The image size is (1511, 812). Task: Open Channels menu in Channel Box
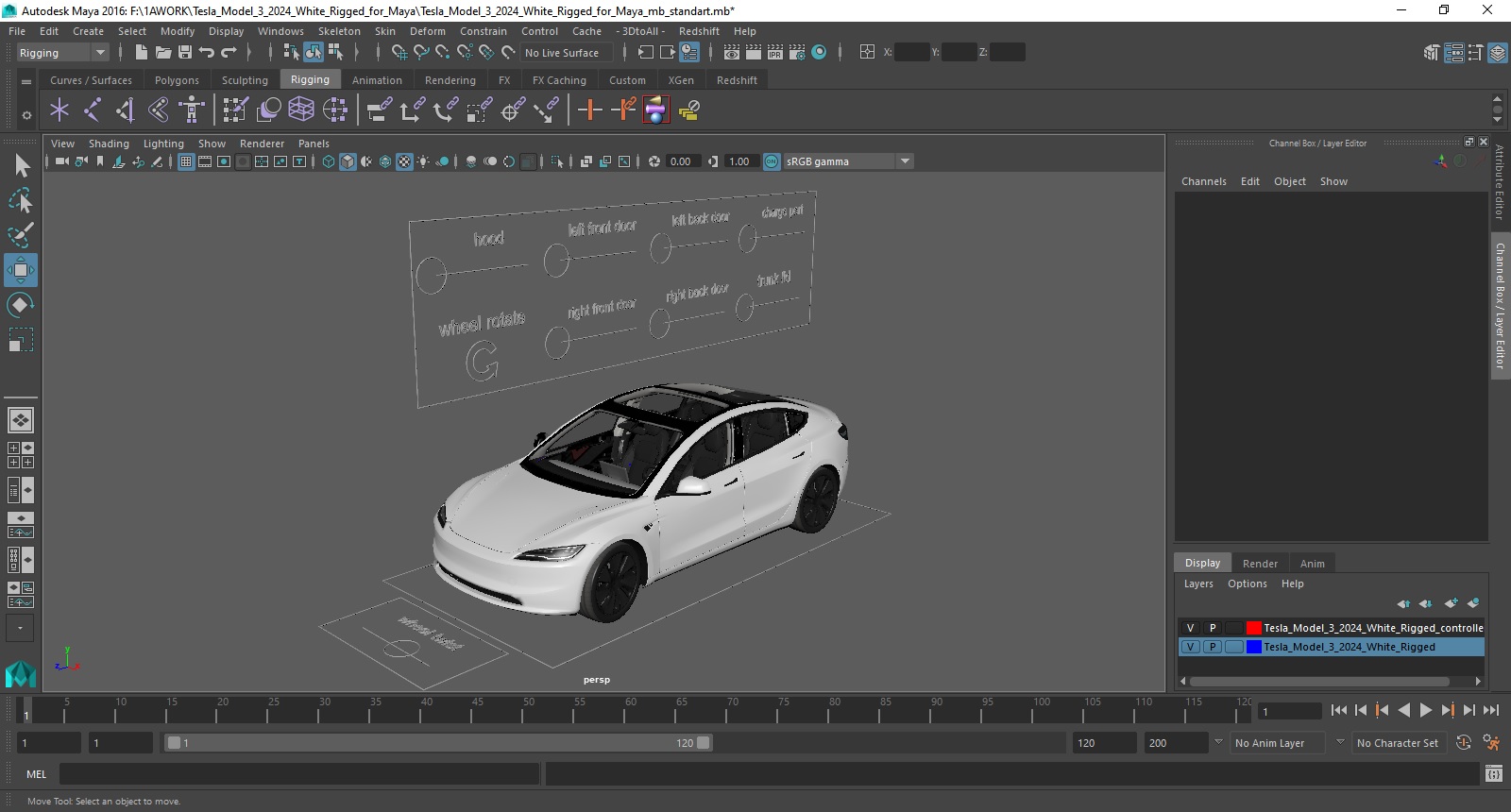click(x=1203, y=181)
